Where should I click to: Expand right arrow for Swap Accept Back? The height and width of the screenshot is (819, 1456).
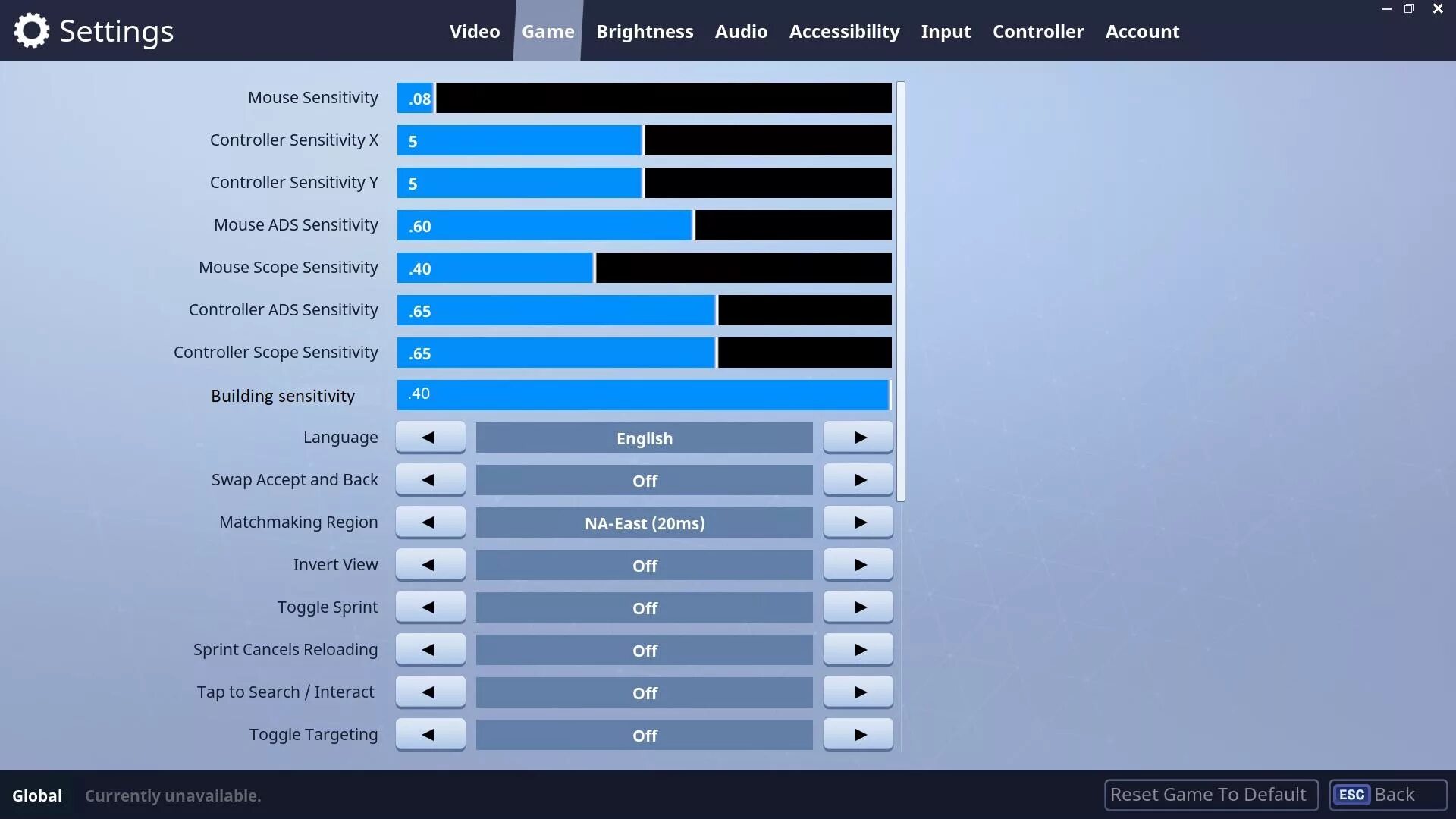858,480
